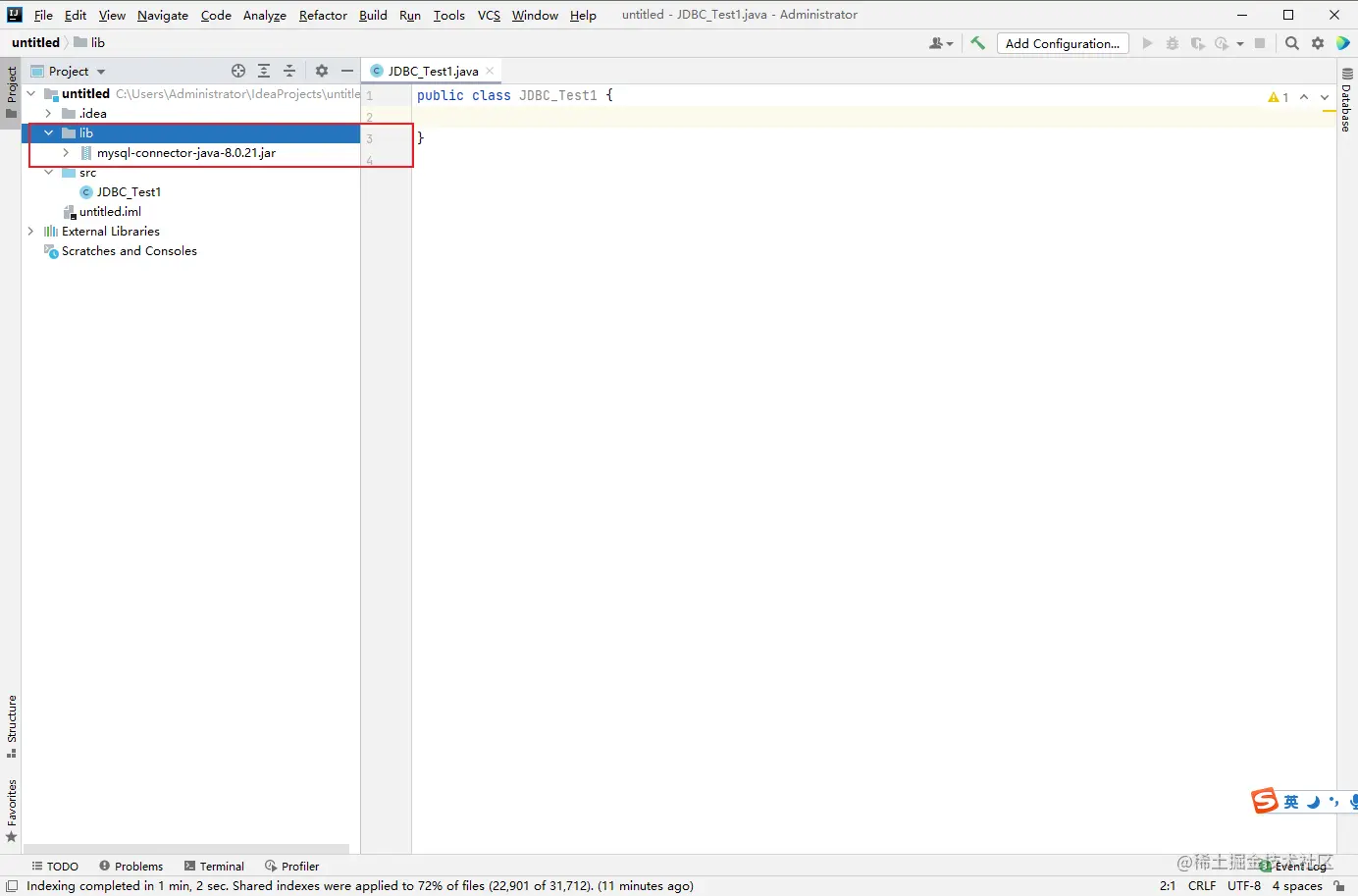This screenshot has height=896, width=1358.
Task: Click the Stop square icon
Action: (x=1260, y=43)
